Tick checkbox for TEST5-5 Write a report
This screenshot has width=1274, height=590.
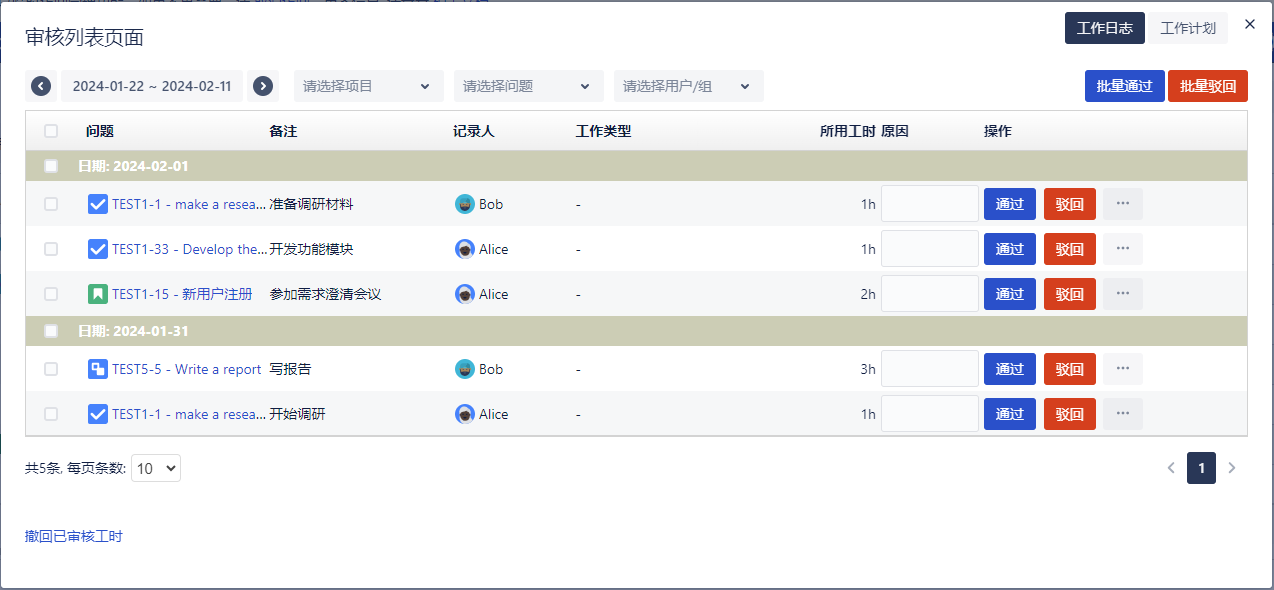point(51,369)
